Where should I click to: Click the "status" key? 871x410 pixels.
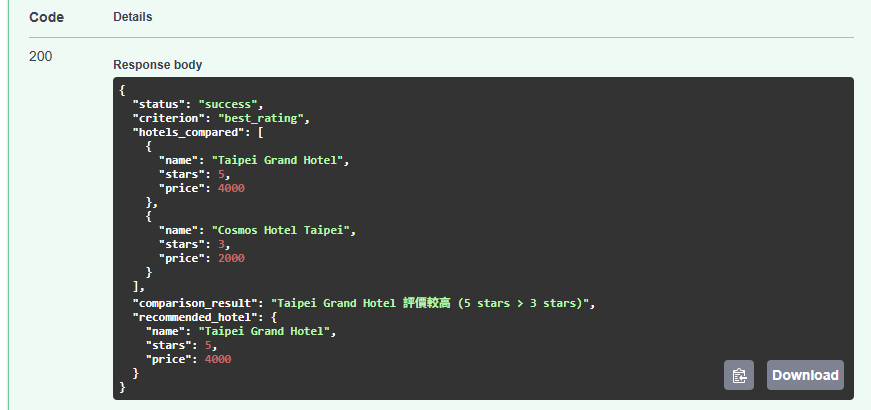pyautogui.click(x=162, y=104)
